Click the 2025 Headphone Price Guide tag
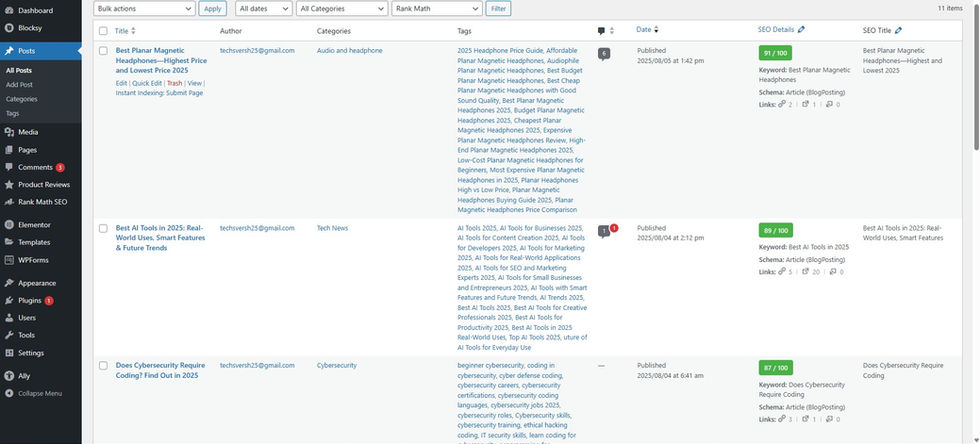This screenshot has width=980, height=444. coord(501,51)
